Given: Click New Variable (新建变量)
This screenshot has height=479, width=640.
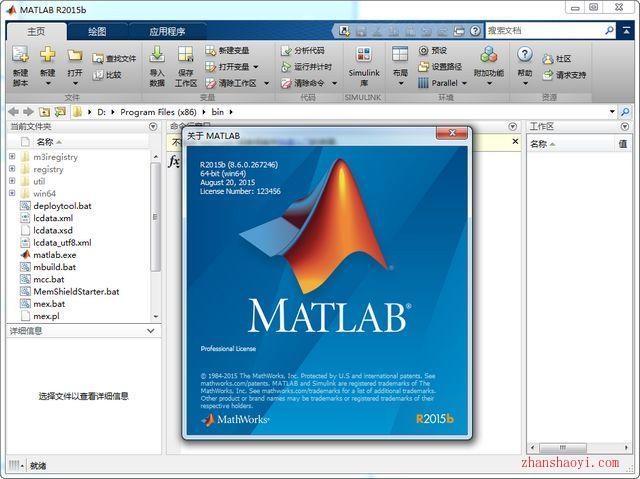Looking at the screenshot, I should tap(227, 51).
